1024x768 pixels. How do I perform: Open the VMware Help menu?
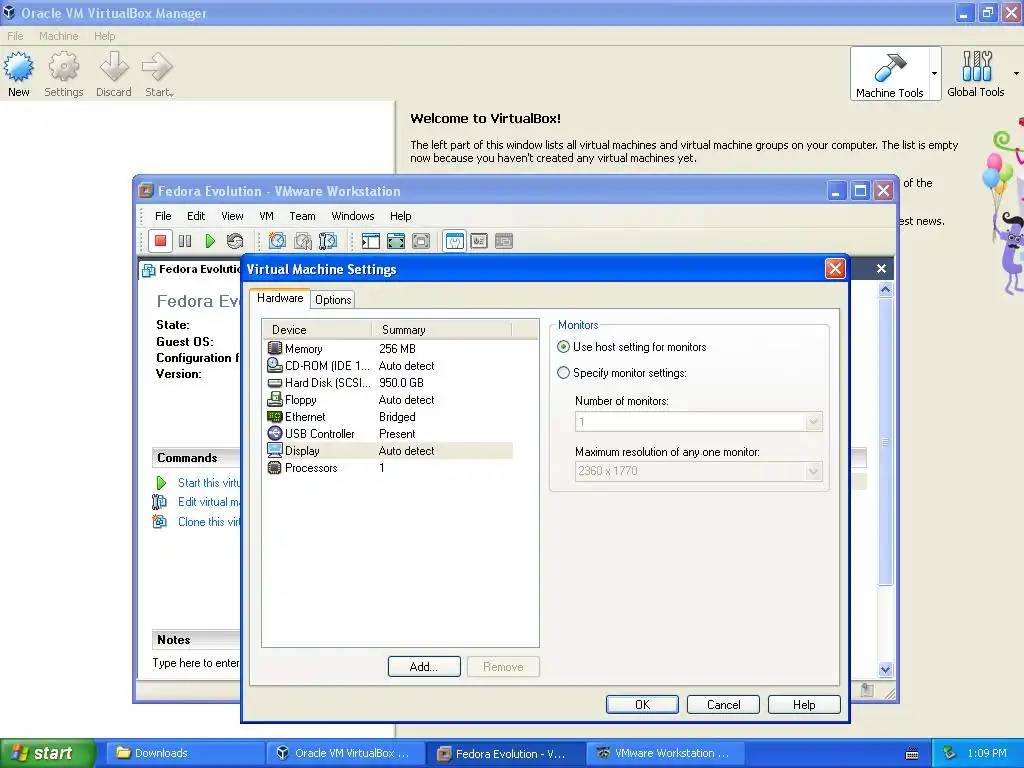(x=400, y=216)
